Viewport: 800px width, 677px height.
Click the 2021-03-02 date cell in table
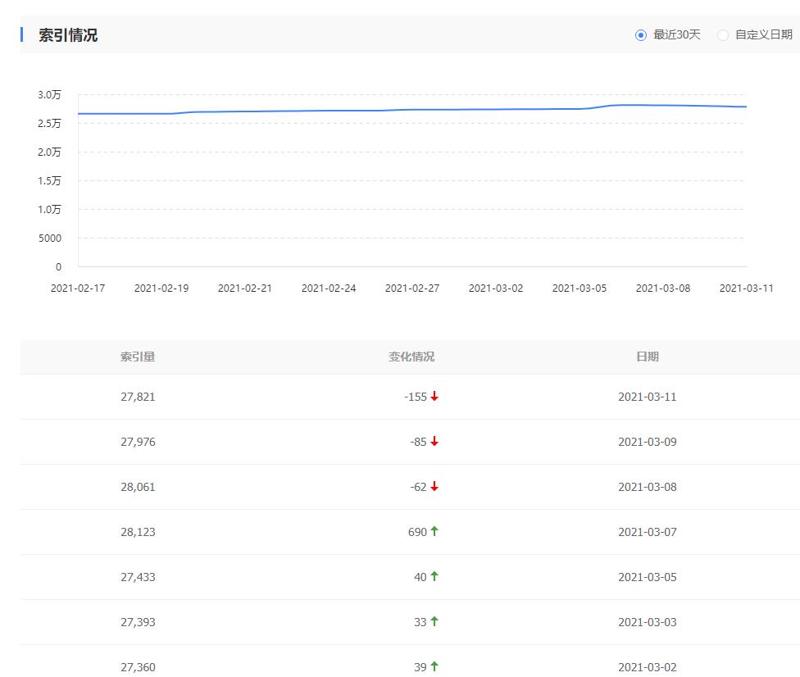coord(647,667)
